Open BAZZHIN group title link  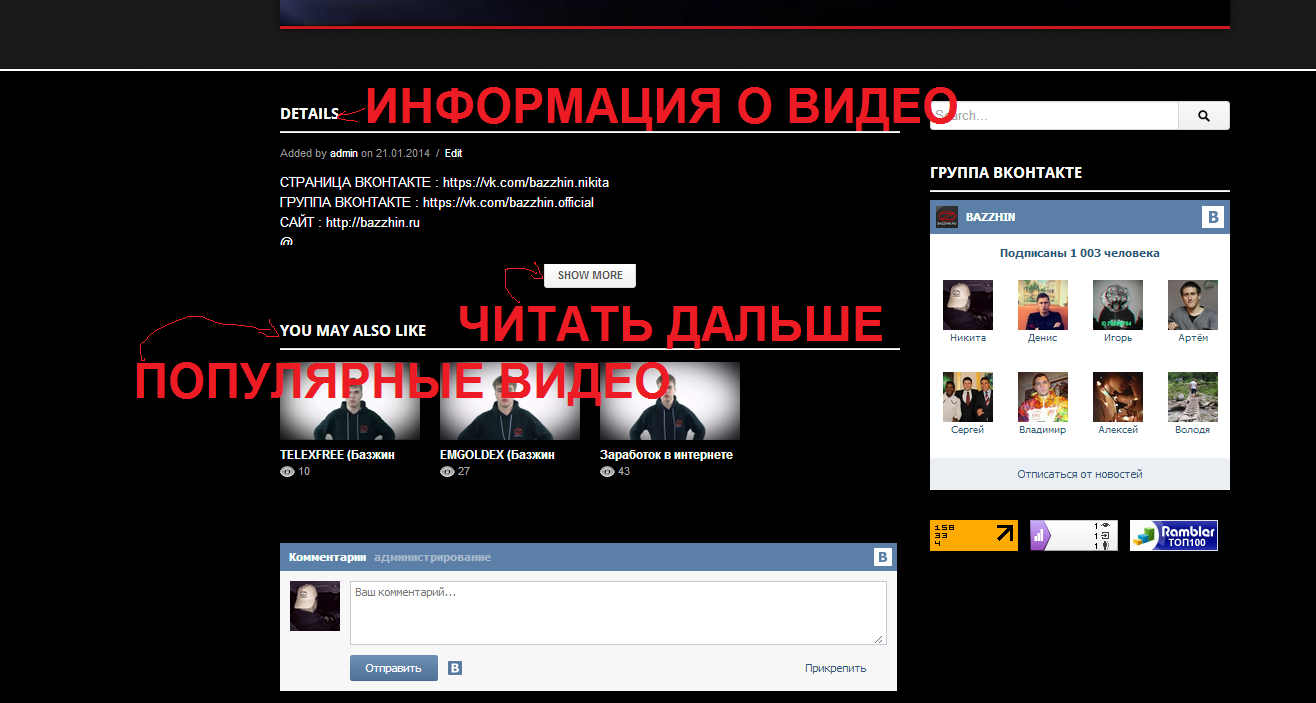[x=991, y=217]
